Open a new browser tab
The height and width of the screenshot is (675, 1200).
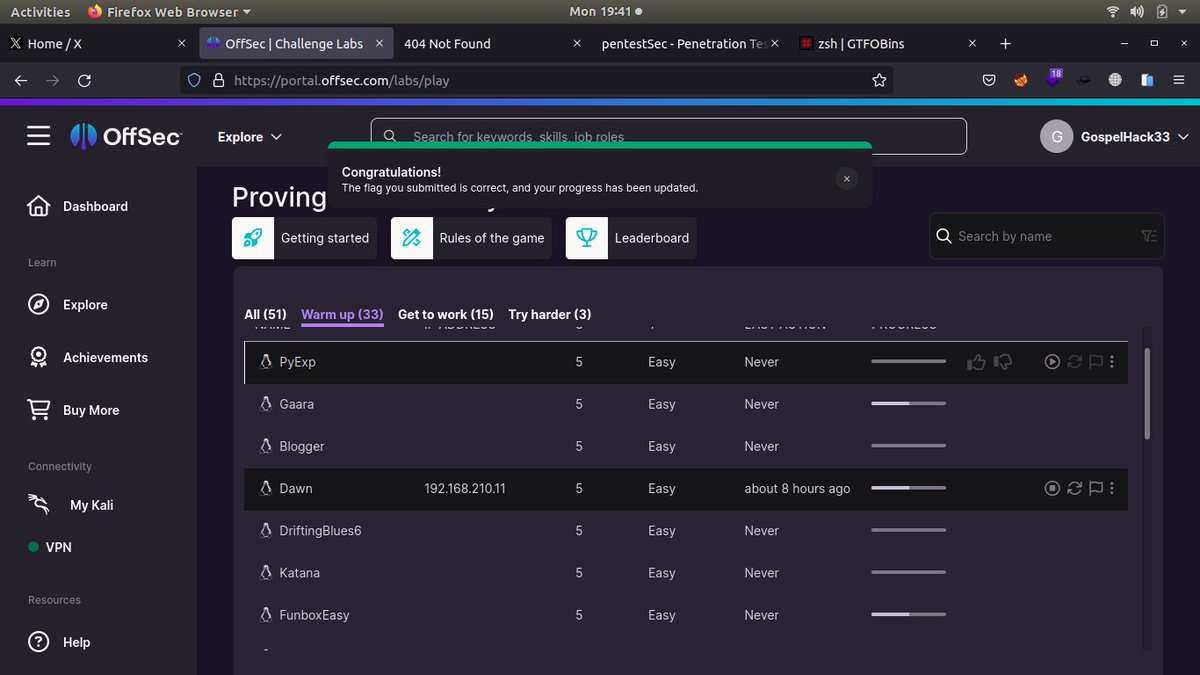[x=1005, y=44]
